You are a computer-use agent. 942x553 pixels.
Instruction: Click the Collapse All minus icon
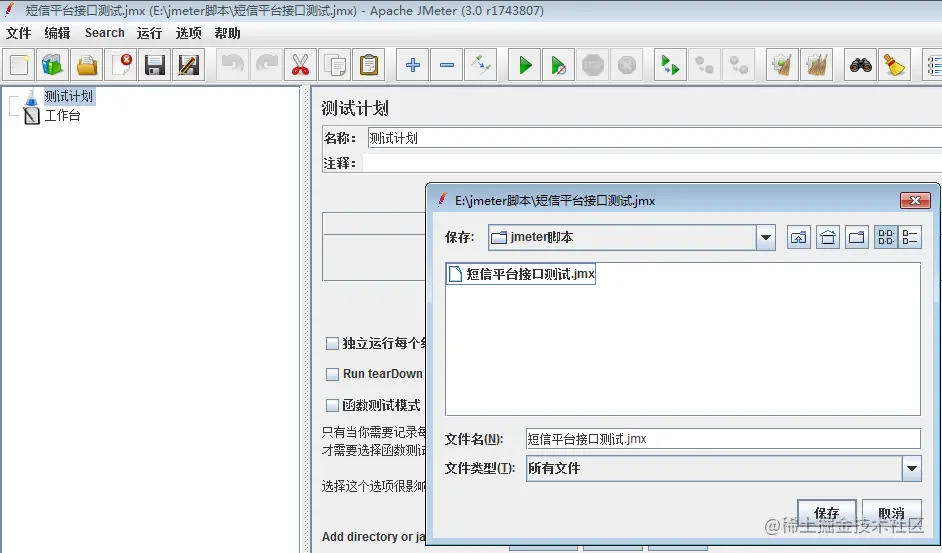pyautogui.click(x=446, y=64)
